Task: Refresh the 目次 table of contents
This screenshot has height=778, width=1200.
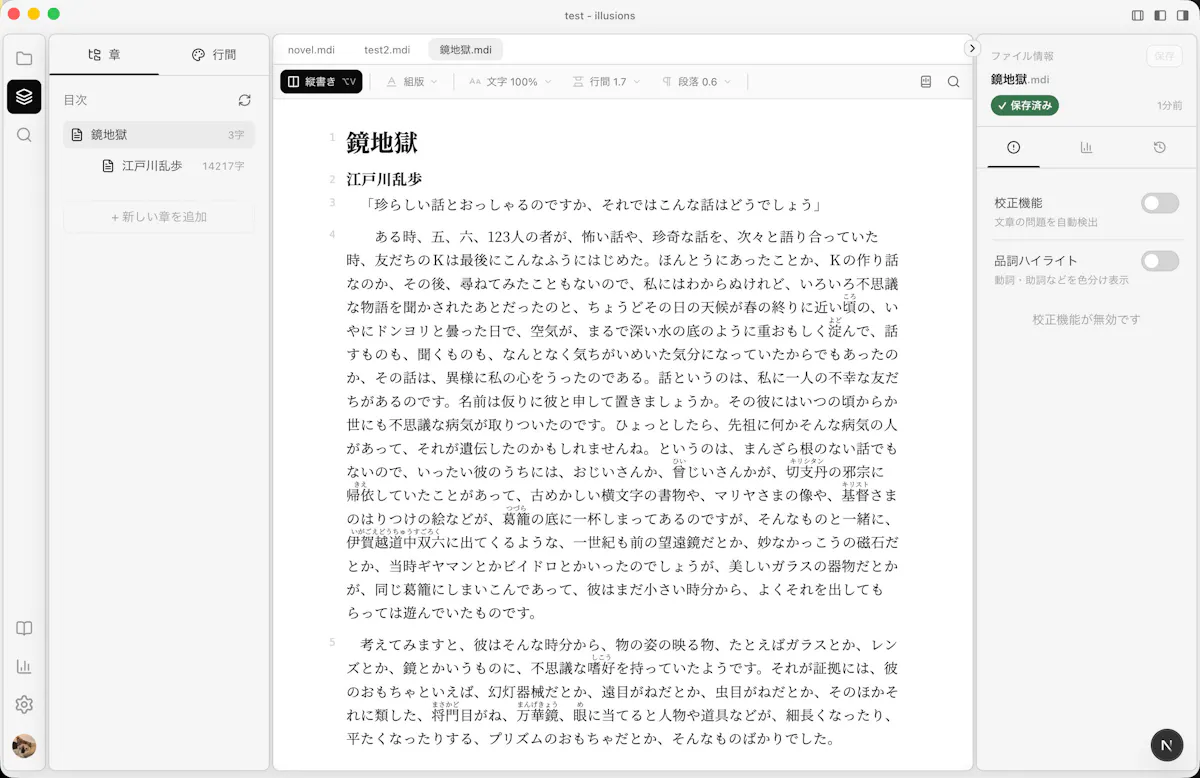Action: click(244, 100)
